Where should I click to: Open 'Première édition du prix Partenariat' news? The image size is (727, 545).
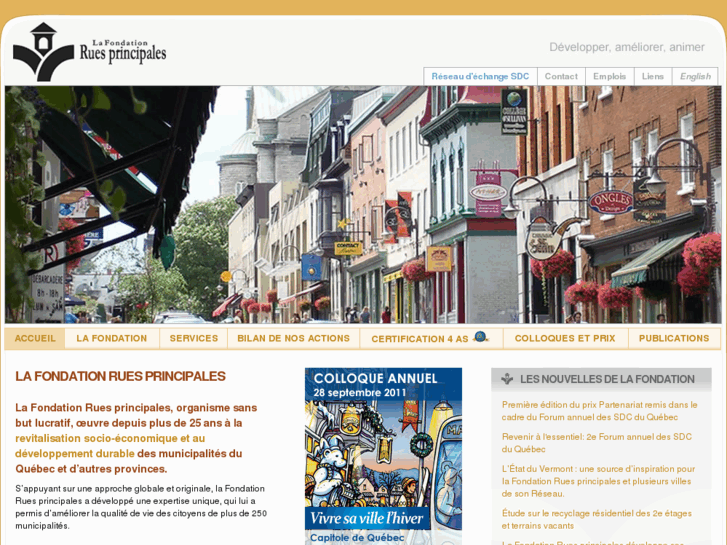pos(599,411)
